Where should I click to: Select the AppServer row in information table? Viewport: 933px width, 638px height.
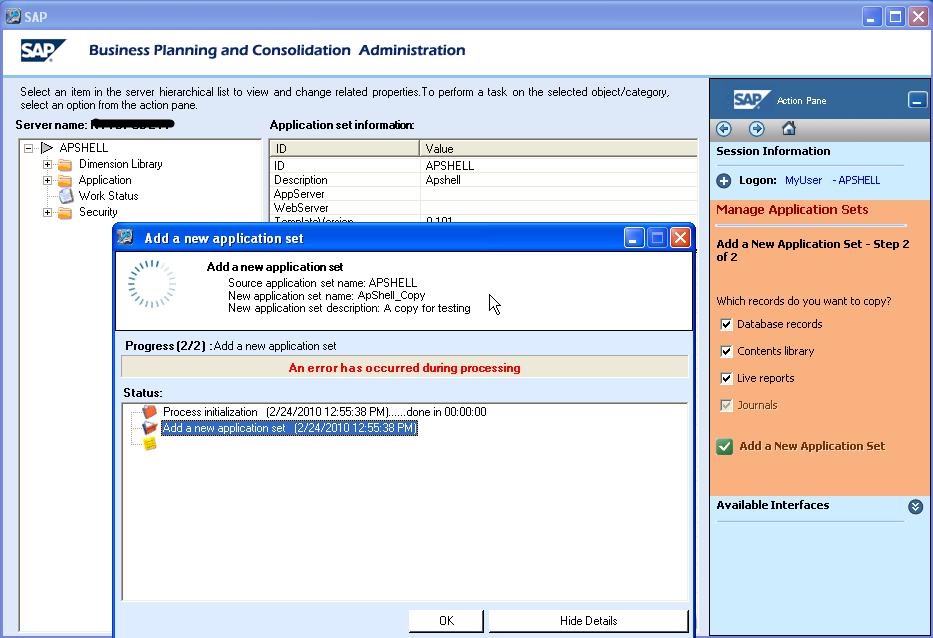click(483, 194)
